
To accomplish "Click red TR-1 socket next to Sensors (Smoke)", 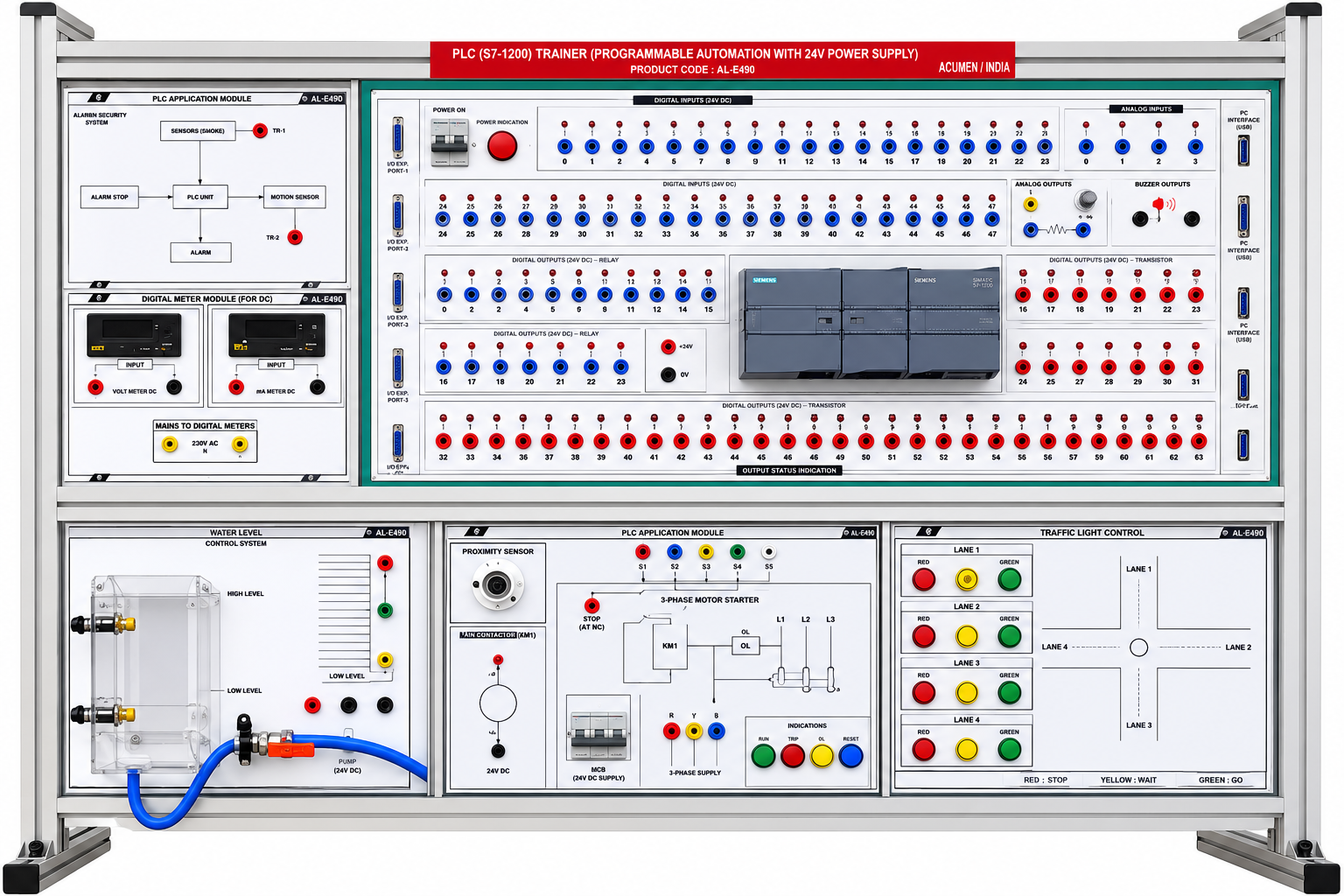I will (x=260, y=130).
